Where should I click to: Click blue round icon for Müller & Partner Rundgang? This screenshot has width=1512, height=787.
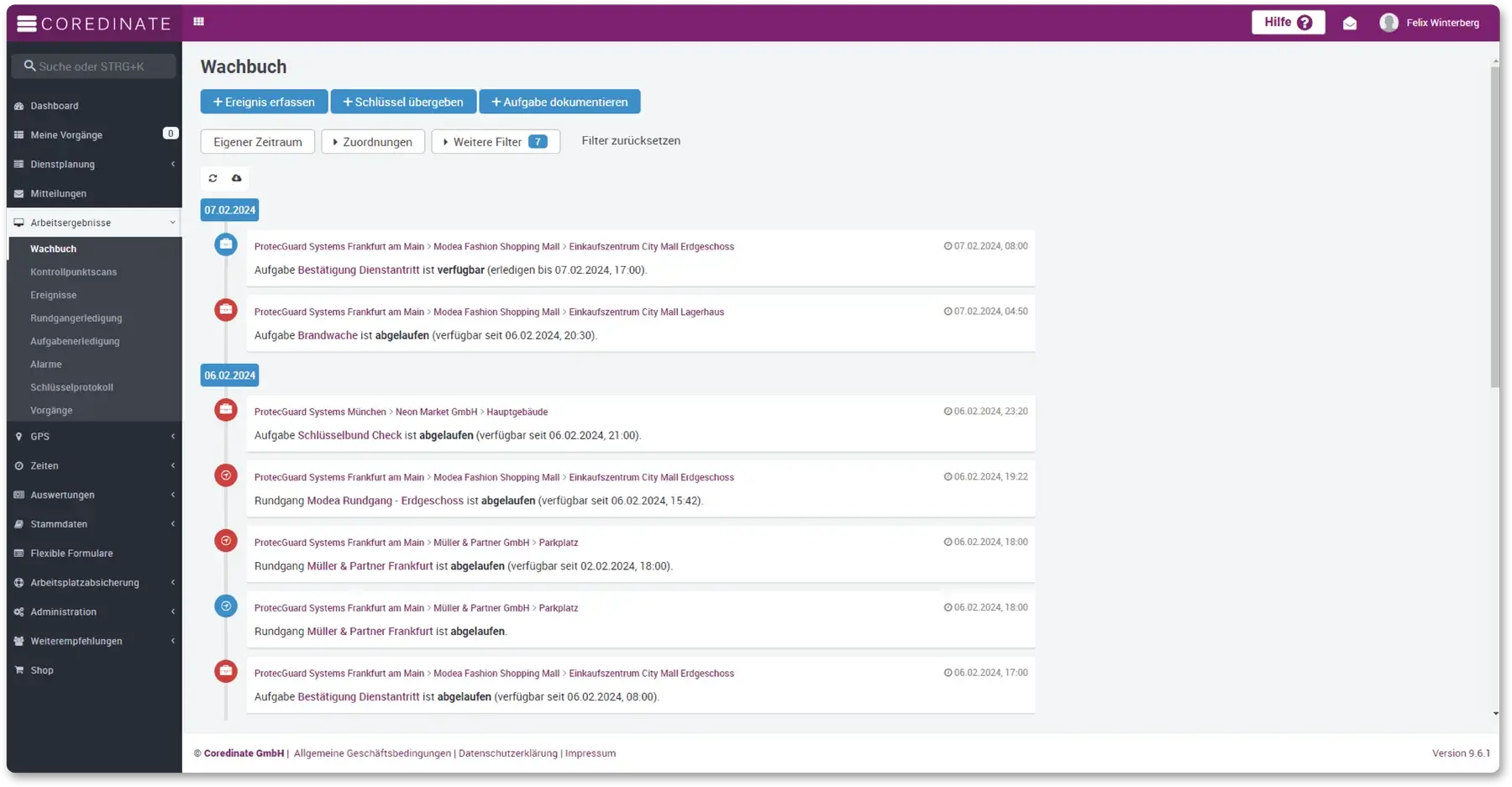click(226, 606)
